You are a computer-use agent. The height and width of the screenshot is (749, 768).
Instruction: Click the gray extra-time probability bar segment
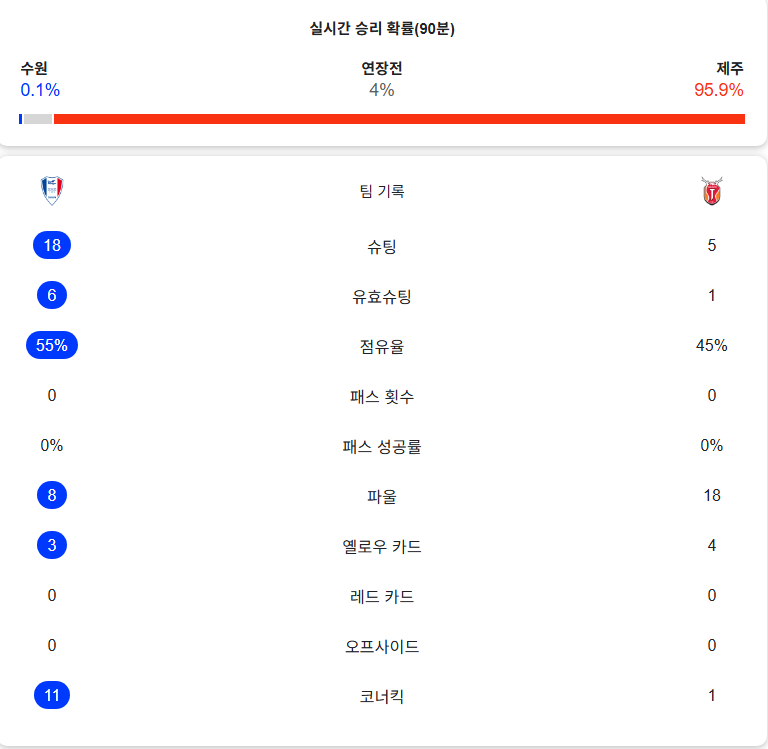(x=38, y=119)
